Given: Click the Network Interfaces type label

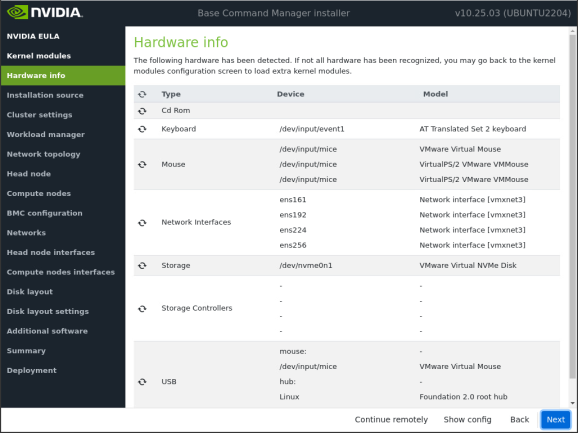Looking at the screenshot, I should (196, 222).
